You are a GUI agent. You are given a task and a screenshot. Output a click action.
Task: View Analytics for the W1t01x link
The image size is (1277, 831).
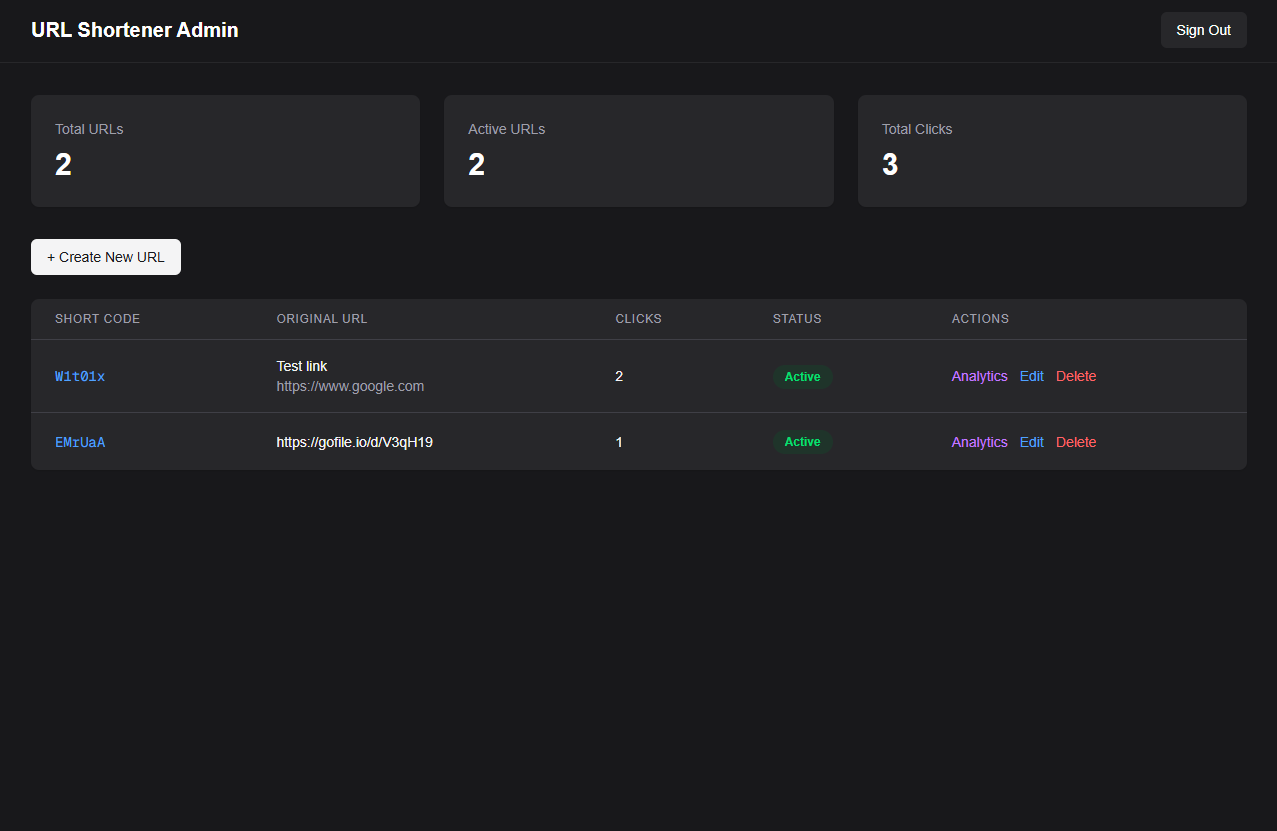pos(979,377)
